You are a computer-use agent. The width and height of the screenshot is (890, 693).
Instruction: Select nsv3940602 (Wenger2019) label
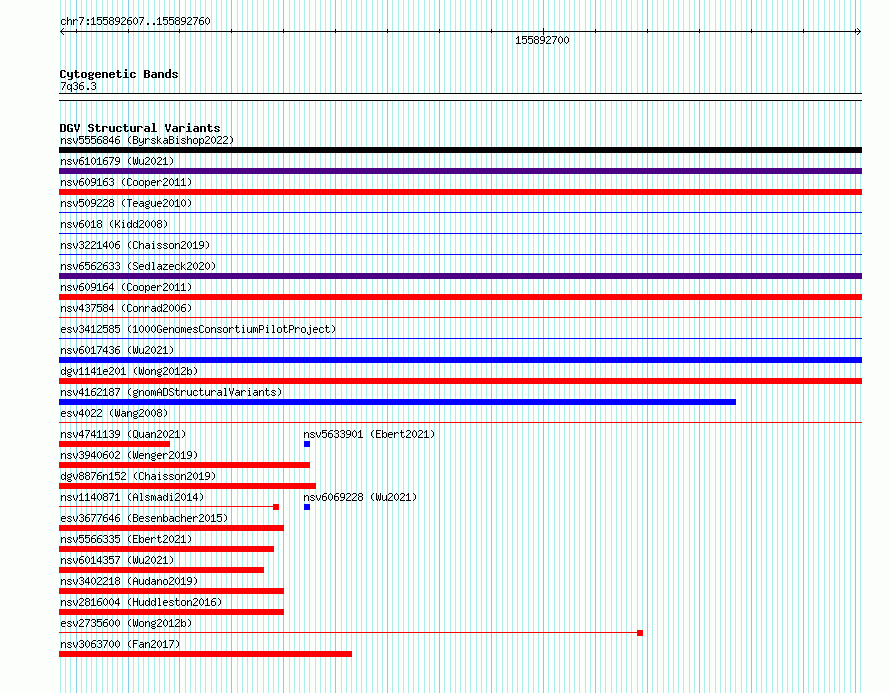(129, 455)
